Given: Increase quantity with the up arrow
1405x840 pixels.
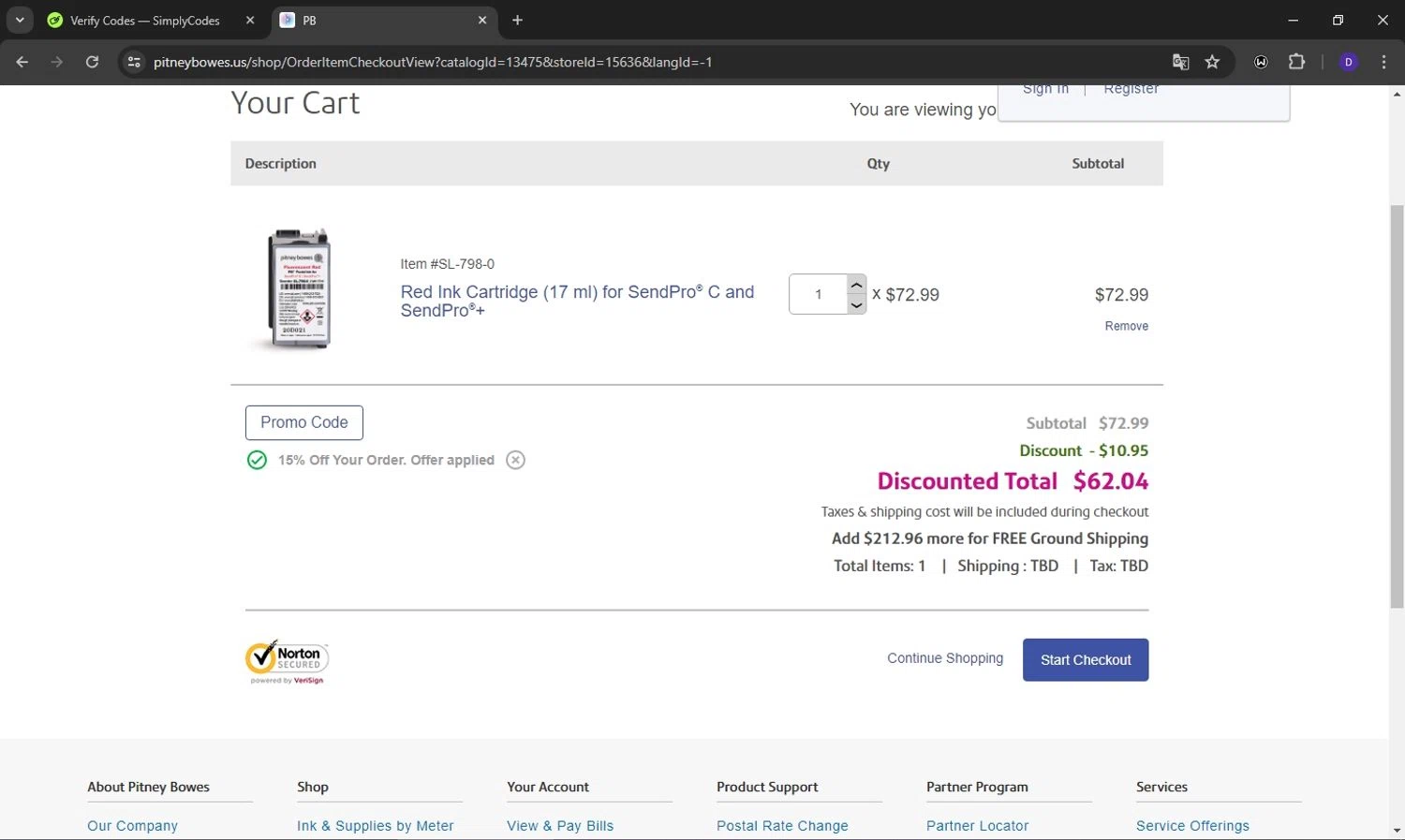Looking at the screenshot, I should (x=856, y=285).
